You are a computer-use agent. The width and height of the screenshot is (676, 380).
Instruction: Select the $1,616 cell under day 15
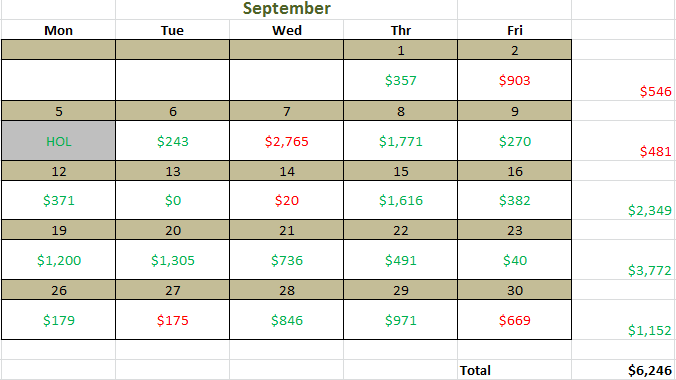(x=401, y=200)
